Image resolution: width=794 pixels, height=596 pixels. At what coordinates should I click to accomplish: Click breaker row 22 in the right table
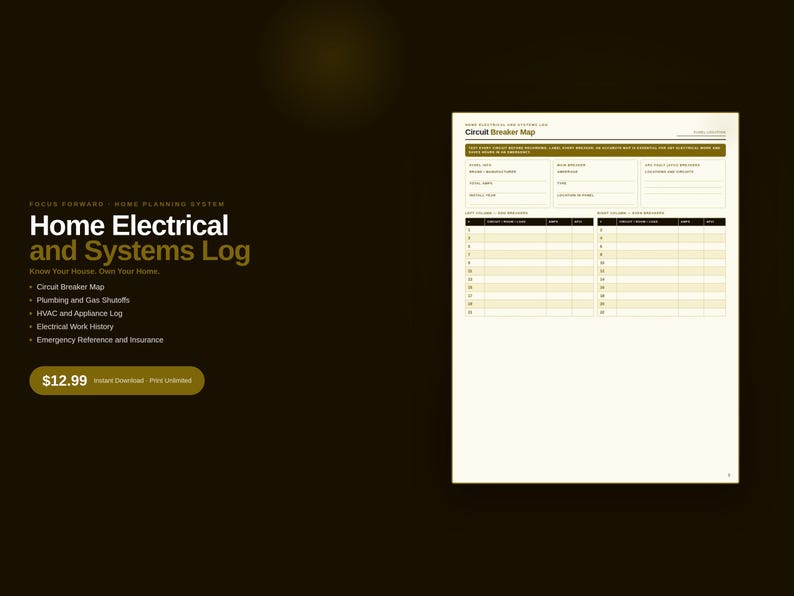coord(661,312)
